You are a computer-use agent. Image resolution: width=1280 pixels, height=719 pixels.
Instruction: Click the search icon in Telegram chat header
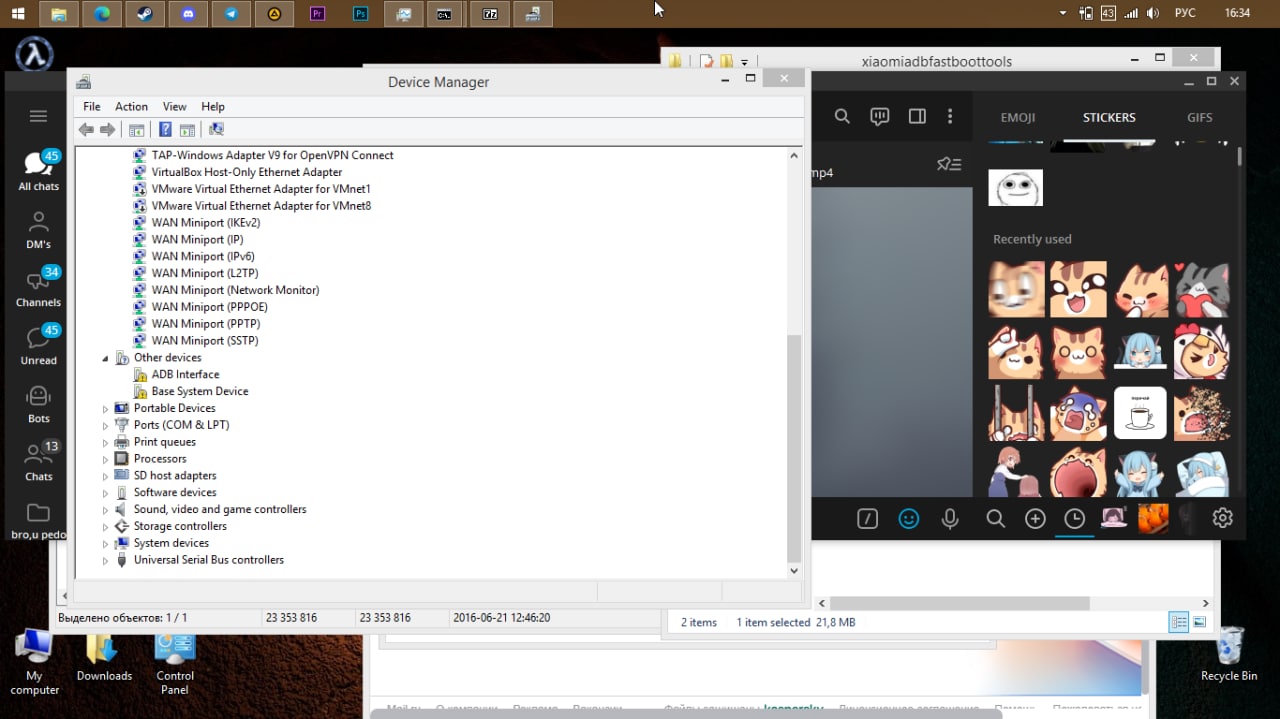tap(842, 117)
